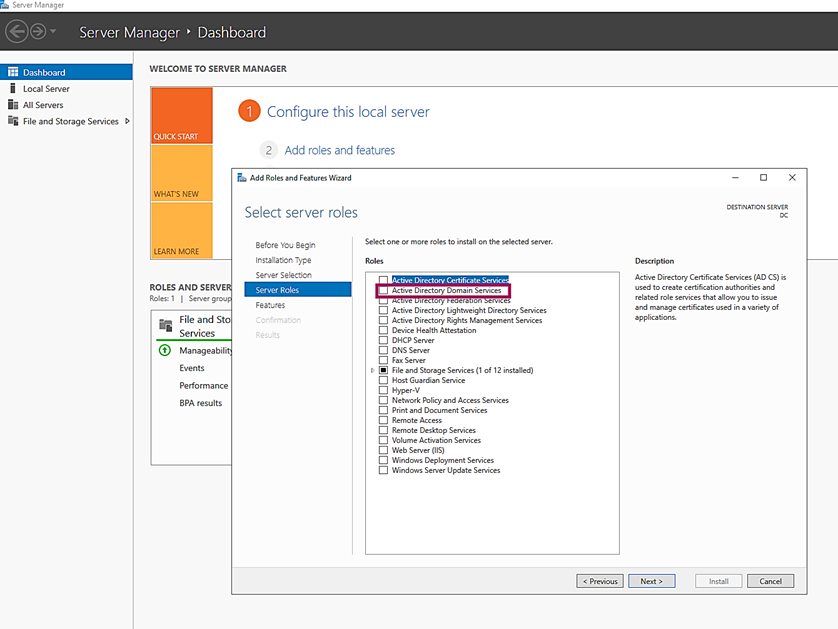The height and width of the screenshot is (629, 838).
Task: Check the Active Directory Domain Services checkbox
Action: [383, 291]
